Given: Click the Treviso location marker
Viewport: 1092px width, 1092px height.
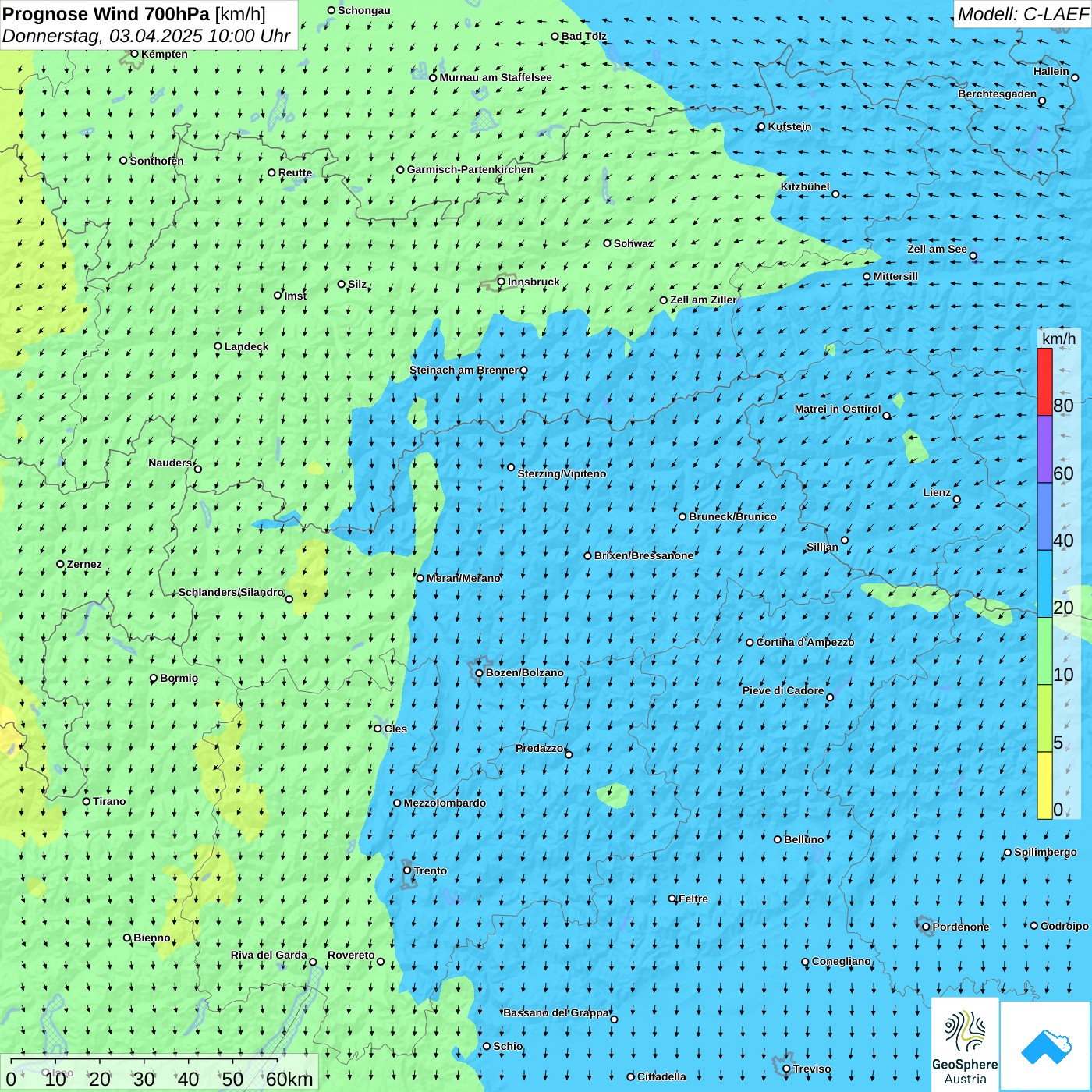Looking at the screenshot, I should click(x=786, y=1069).
